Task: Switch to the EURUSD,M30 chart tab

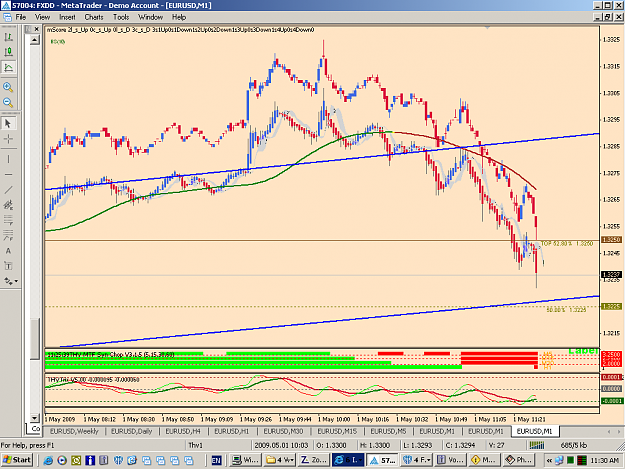Action: coord(283,431)
